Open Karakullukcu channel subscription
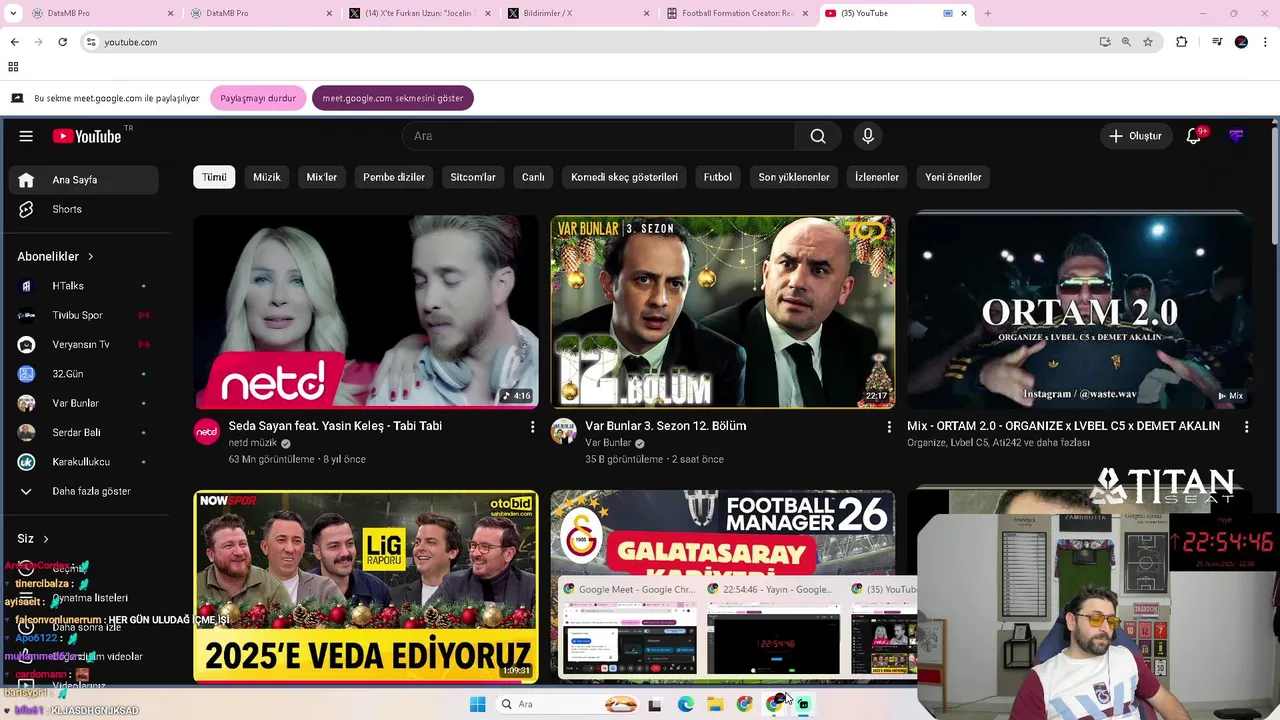 pos(84,462)
